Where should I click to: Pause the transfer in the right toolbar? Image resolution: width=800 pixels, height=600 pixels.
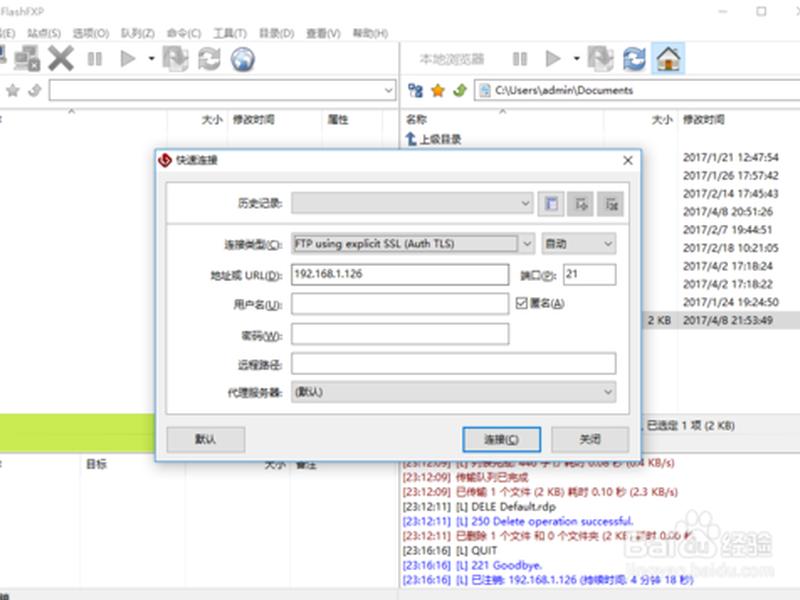[520, 59]
